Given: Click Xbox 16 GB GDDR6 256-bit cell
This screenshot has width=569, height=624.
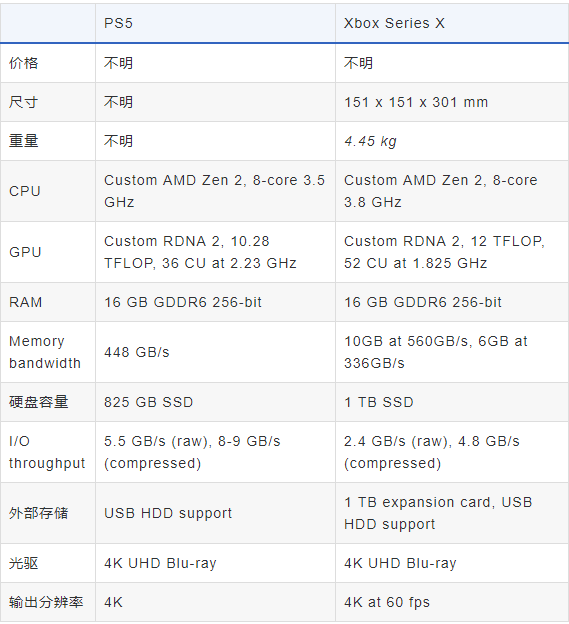Looking at the screenshot, I should (x=452, y=302).
